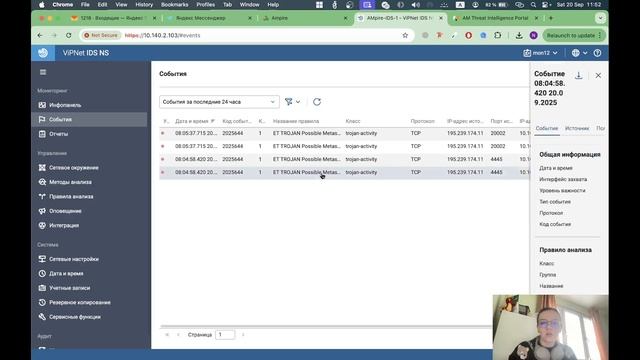
Task: Switch to AM Threat Intelligence Portal tab
Action: (x=495, y=18)
